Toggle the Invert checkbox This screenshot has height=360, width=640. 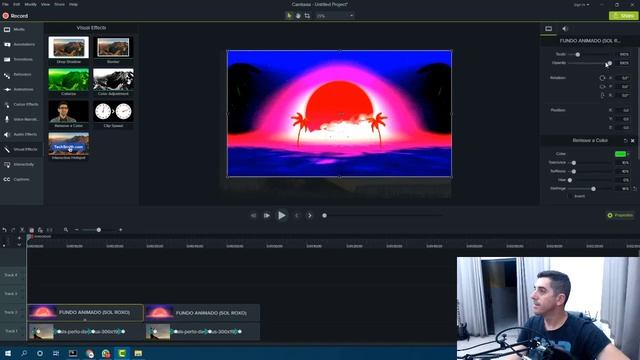click(570, 196)
